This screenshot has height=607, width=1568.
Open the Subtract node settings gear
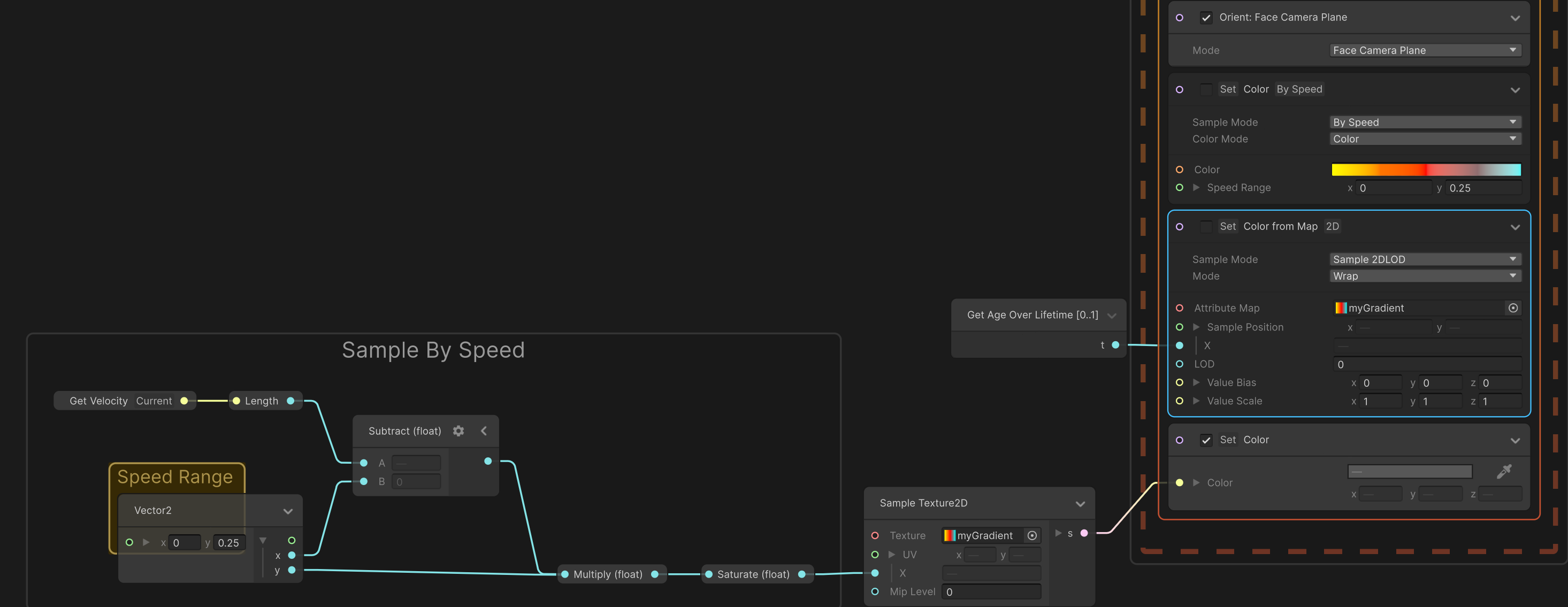458,431
